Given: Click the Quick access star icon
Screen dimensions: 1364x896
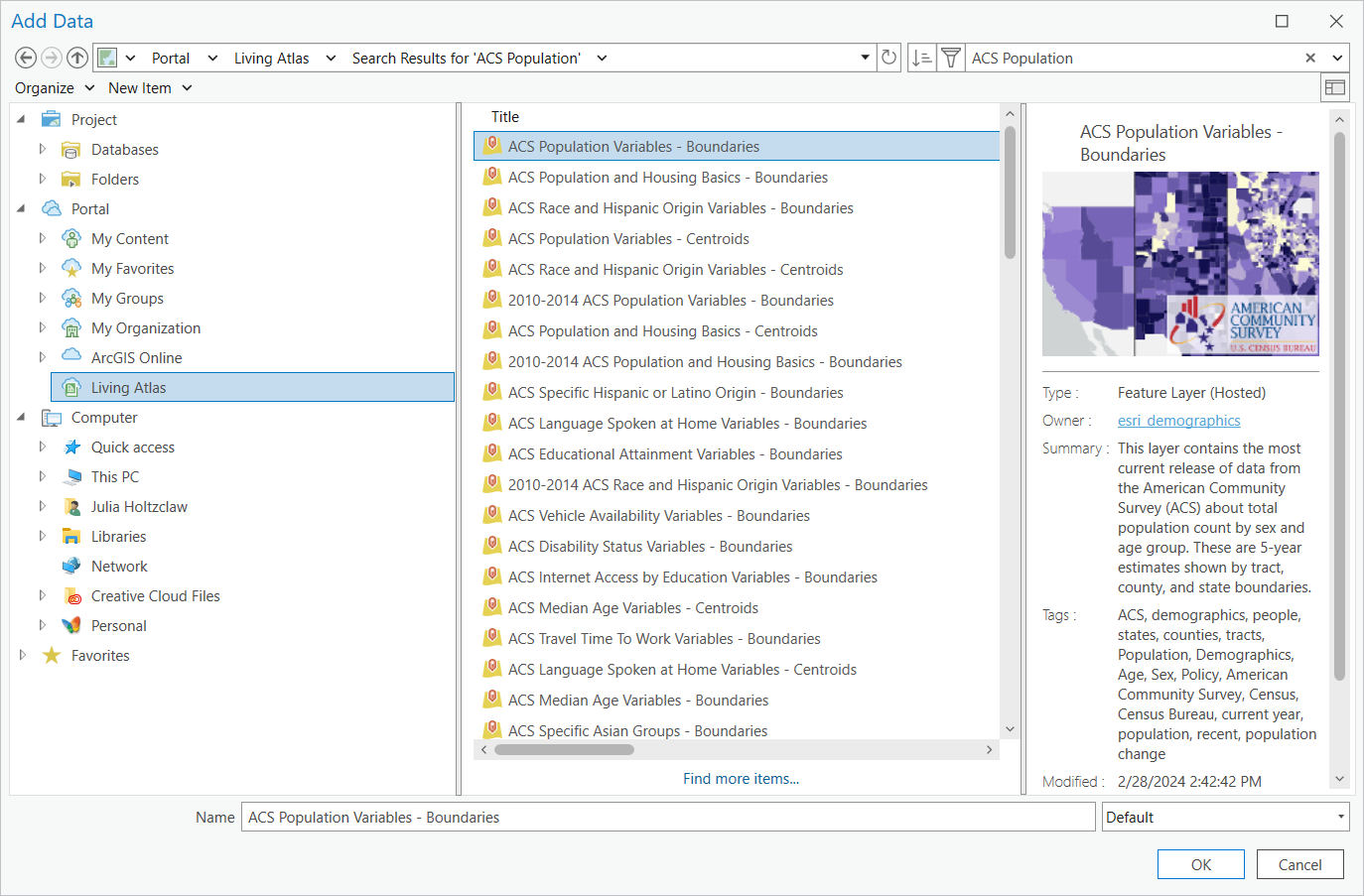Looking at the screenshot, I should (70, 448).
